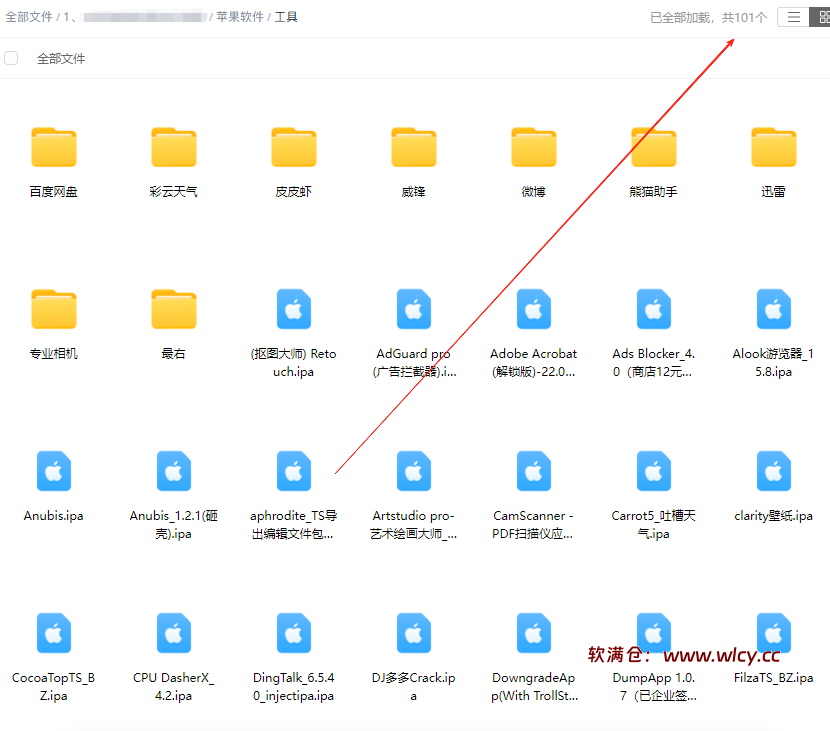Open the 熊猫助手 folder

(x=654, y=148)
